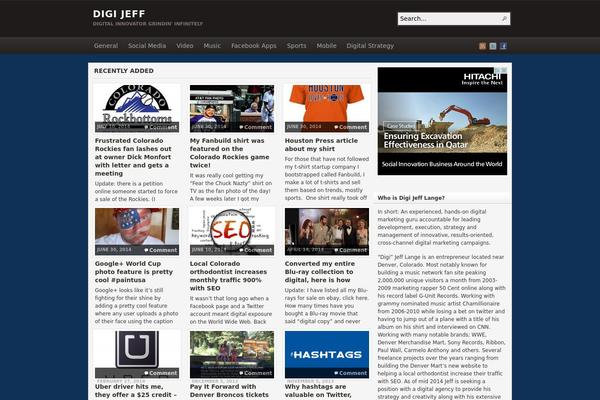Open the Digital Strategy menu item

[x=370, y=46]
